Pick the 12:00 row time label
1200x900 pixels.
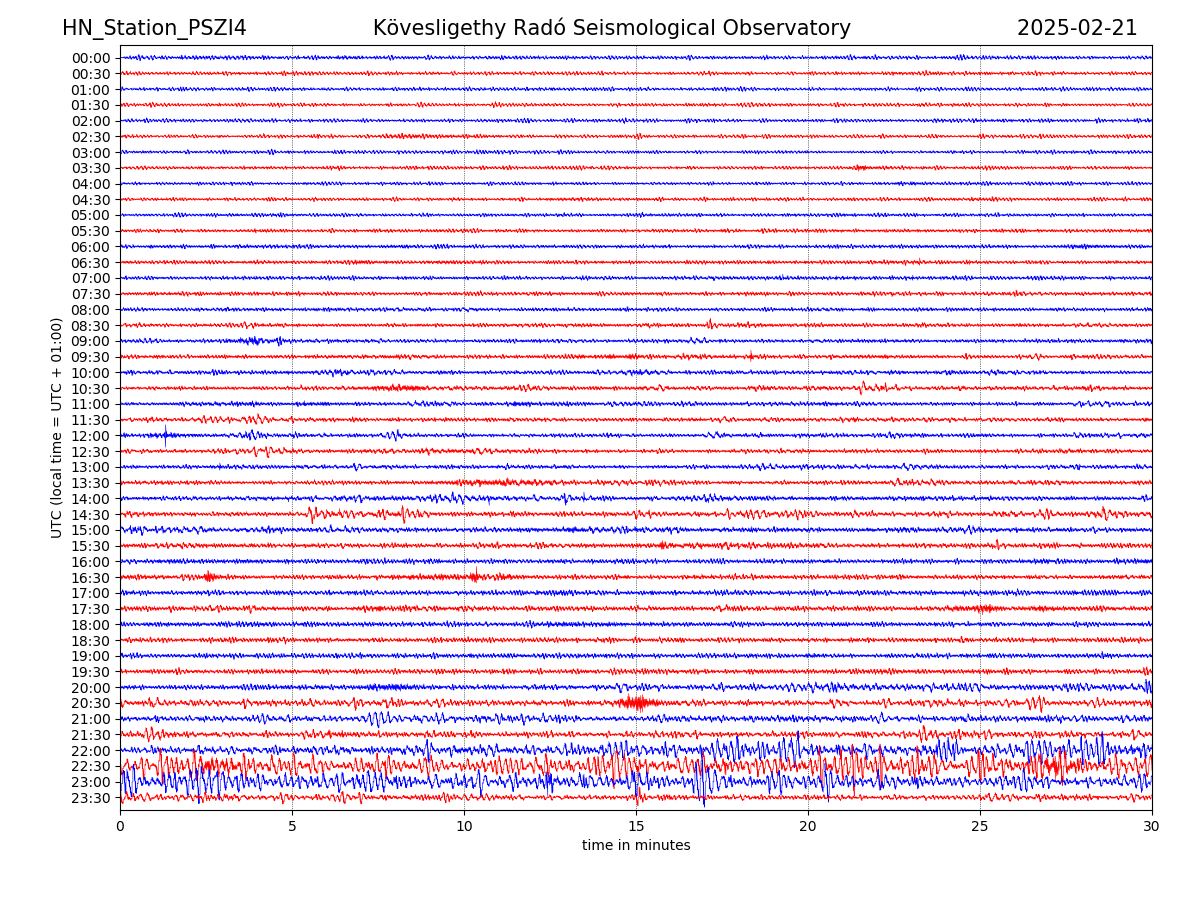91,436
